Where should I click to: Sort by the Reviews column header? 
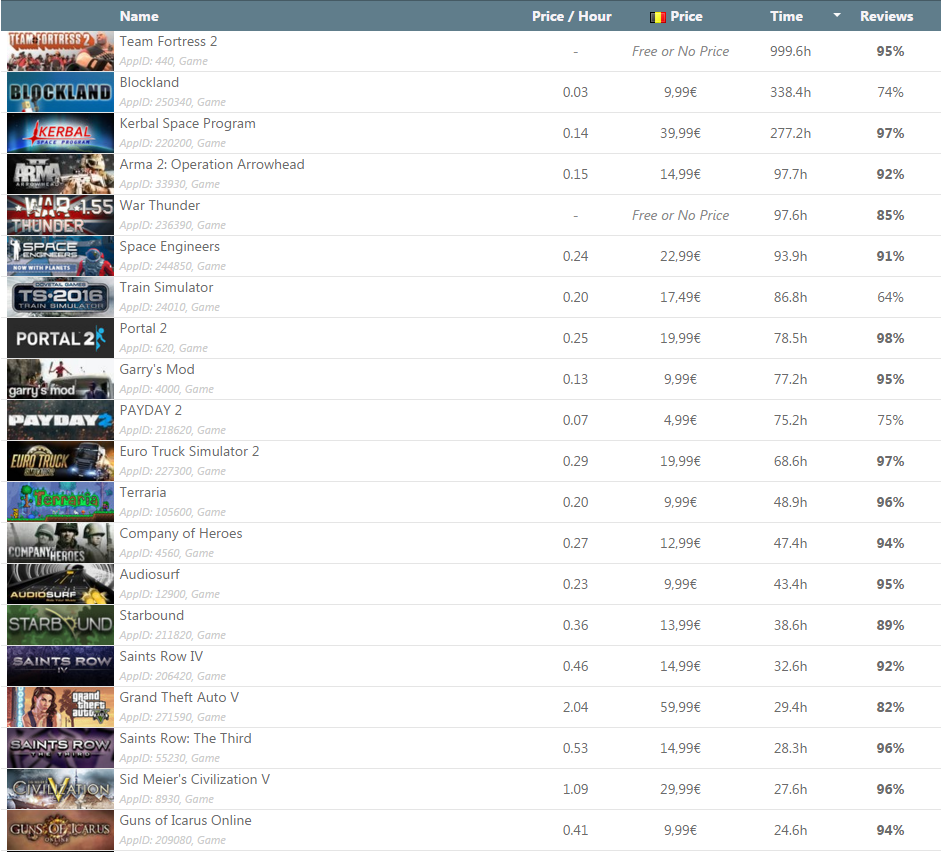point(886,16)
